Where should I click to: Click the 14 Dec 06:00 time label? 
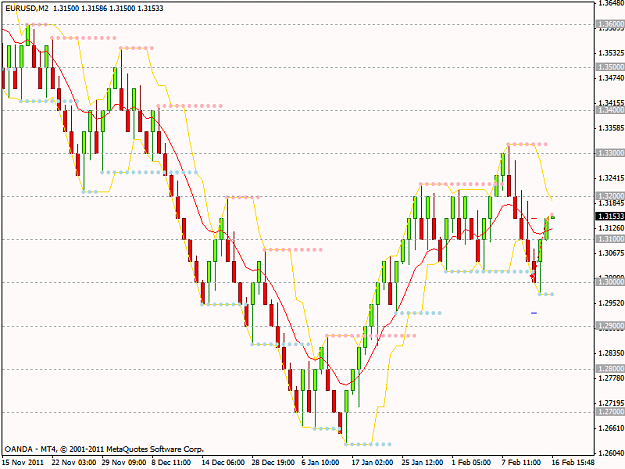(223, 463)
